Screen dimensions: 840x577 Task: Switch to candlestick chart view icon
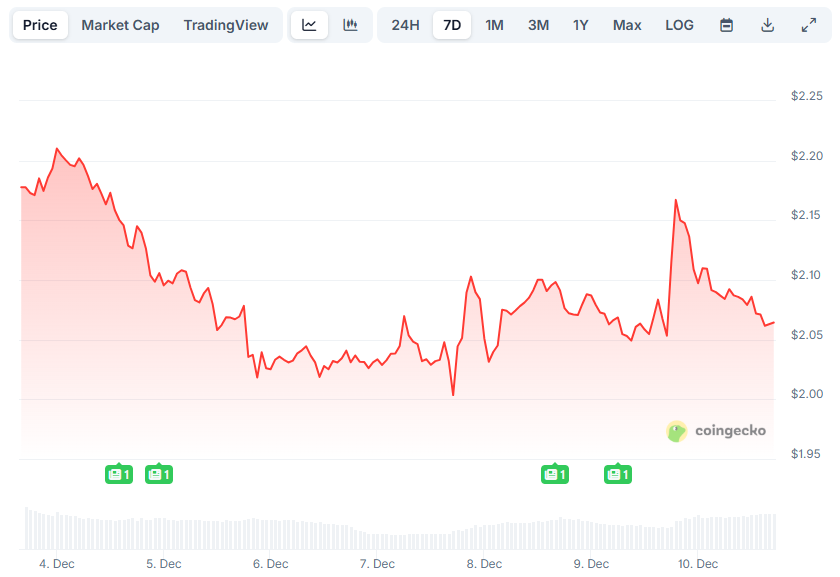(350, 24)
